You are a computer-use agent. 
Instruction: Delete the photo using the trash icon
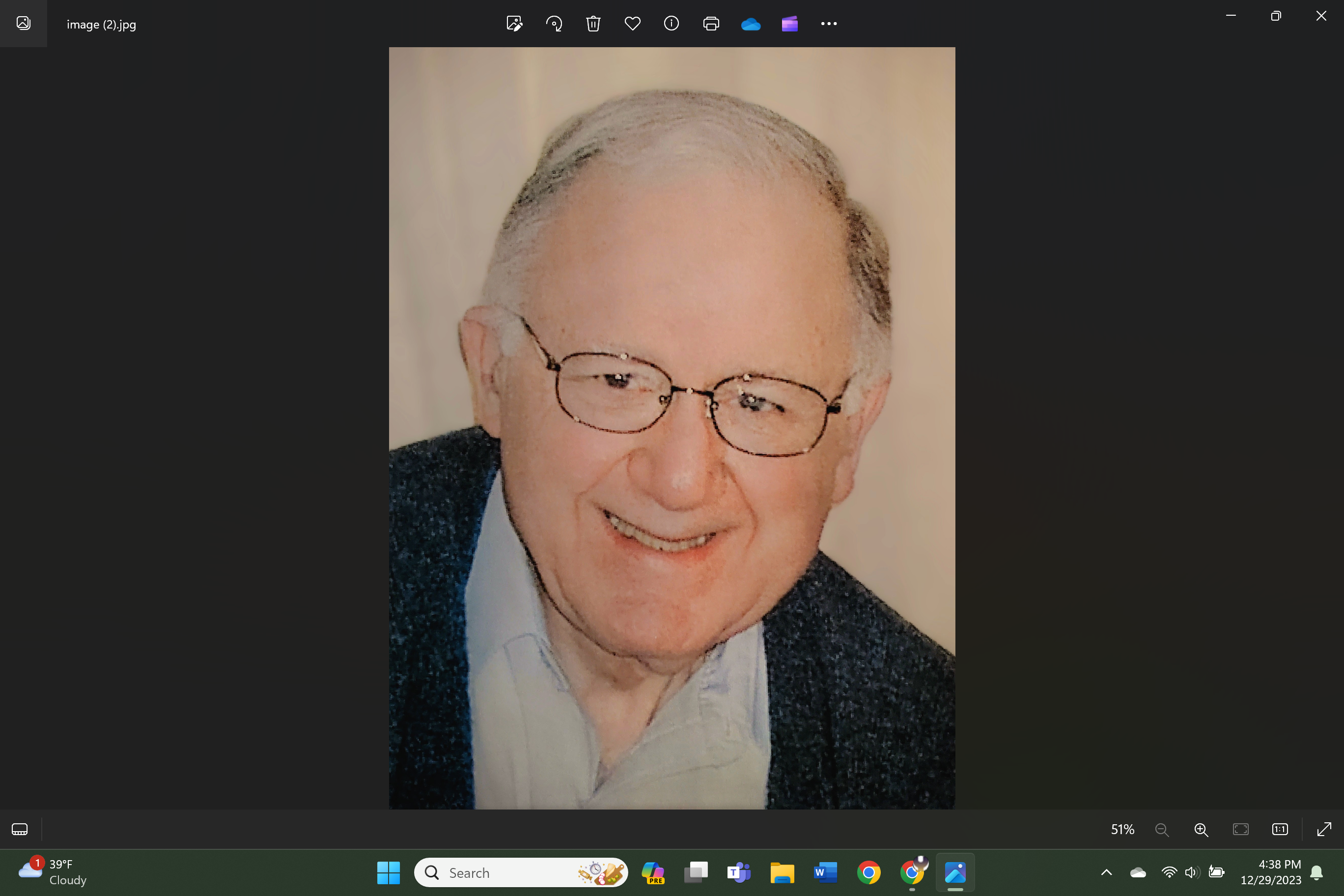[x=593, y=24]
